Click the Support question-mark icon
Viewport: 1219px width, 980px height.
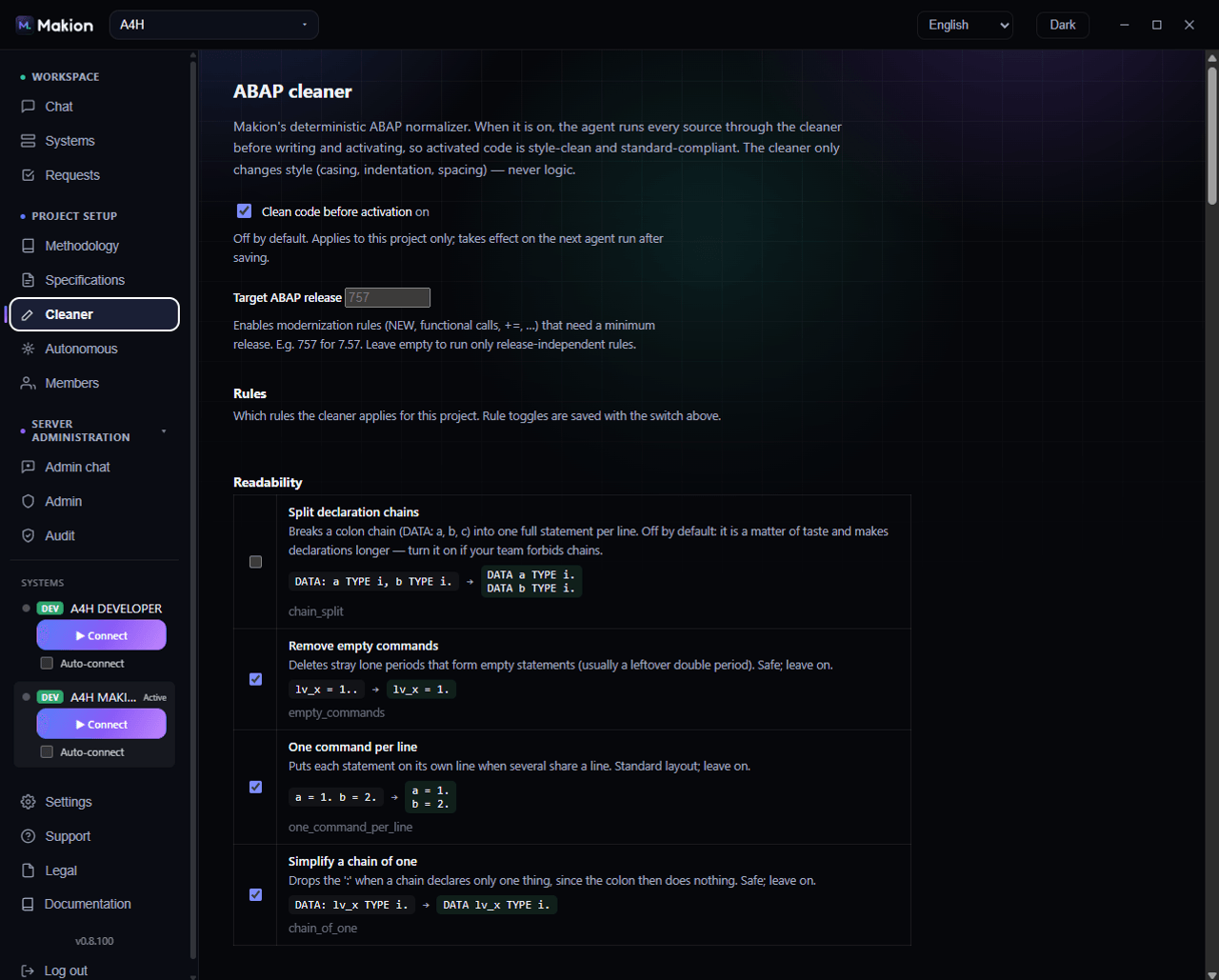(x=29, y=836)
